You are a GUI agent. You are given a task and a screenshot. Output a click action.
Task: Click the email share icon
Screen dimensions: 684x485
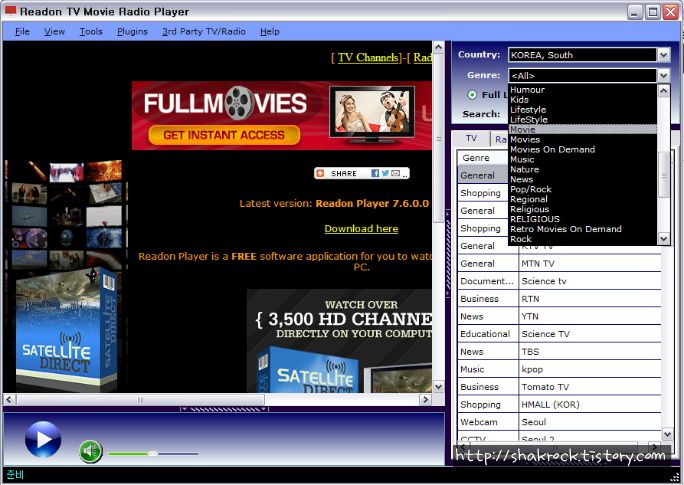tap(396, 173)
